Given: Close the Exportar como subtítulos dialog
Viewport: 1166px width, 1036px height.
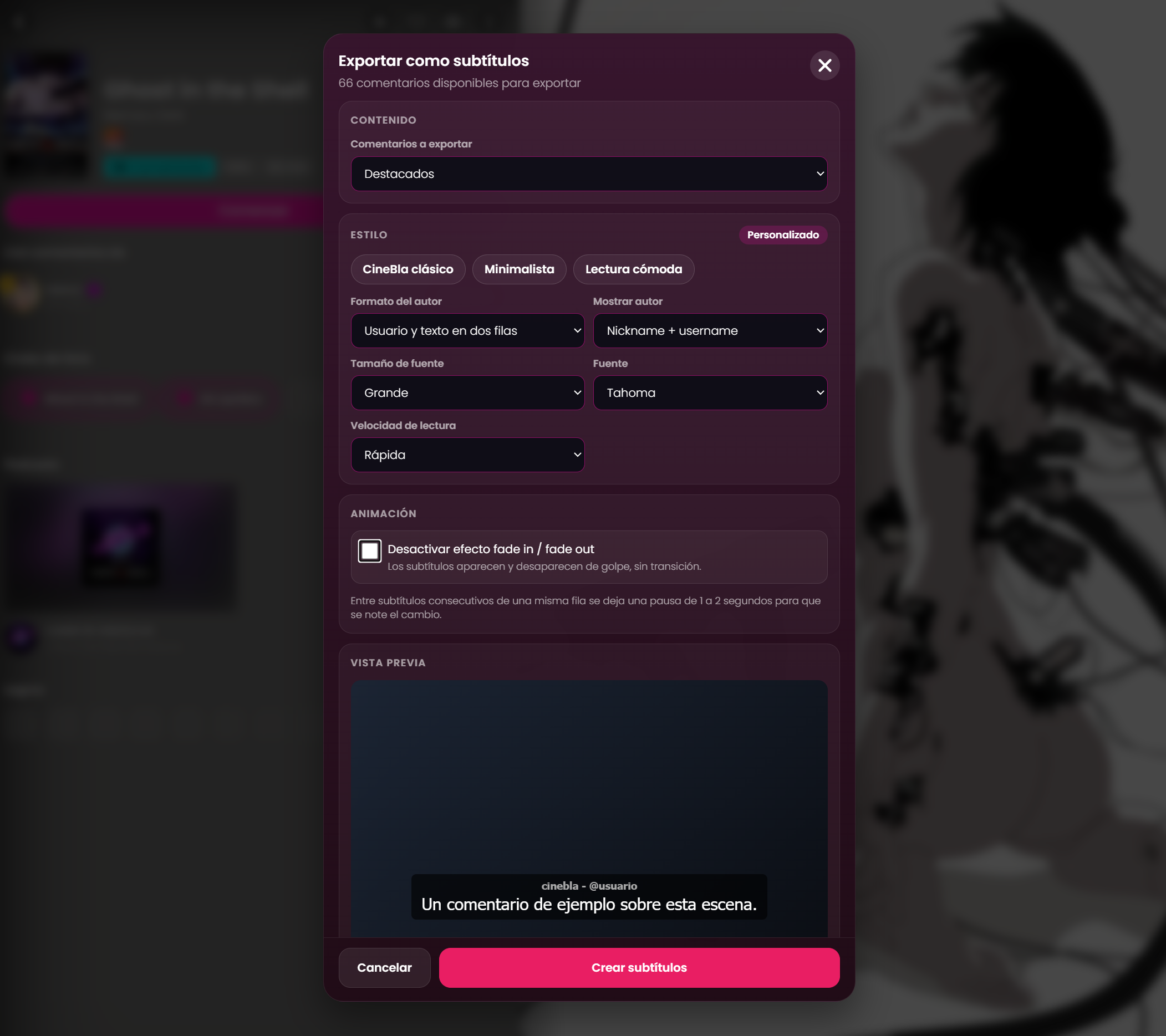Looking at the screenshot, I should (x=824, y=65).
